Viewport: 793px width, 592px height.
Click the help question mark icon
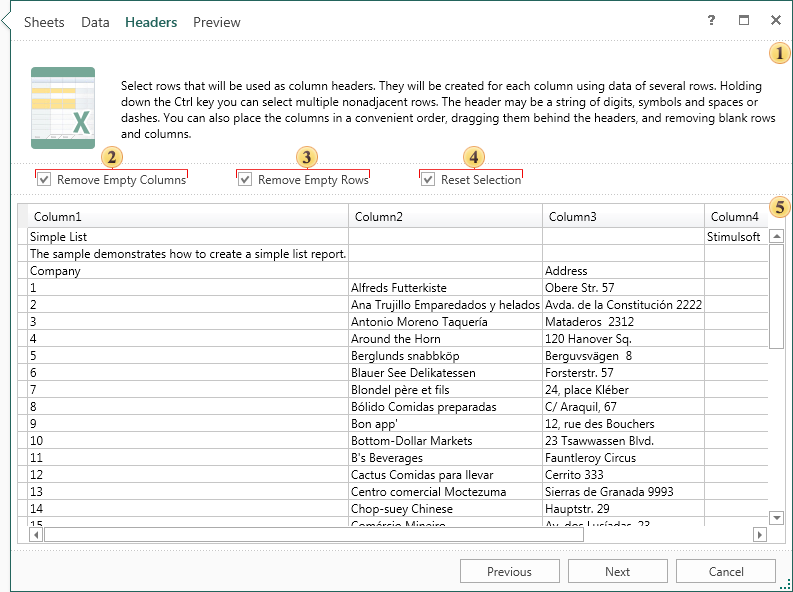pos(711,20)
